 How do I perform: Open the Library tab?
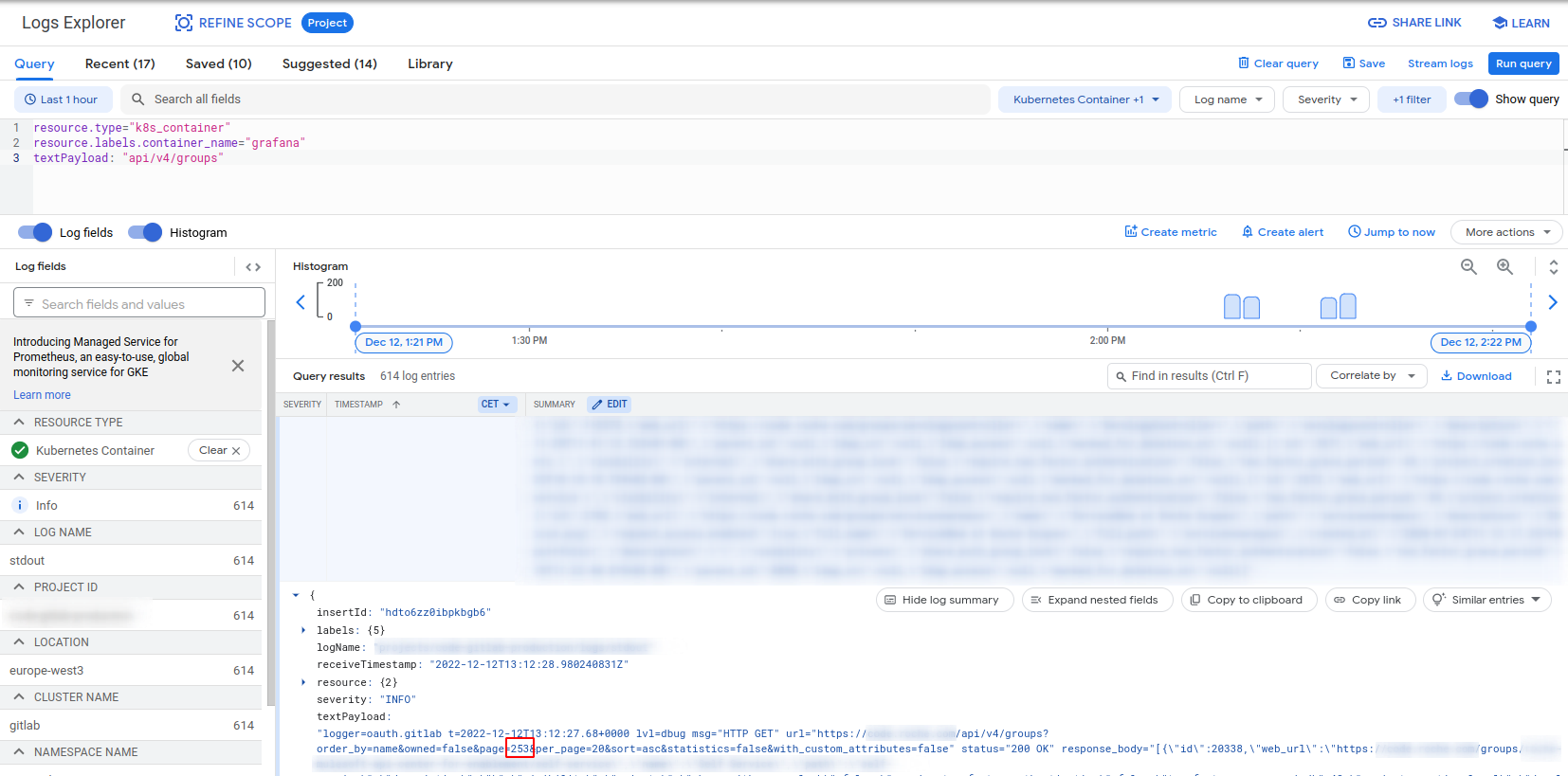coord(430,63)
